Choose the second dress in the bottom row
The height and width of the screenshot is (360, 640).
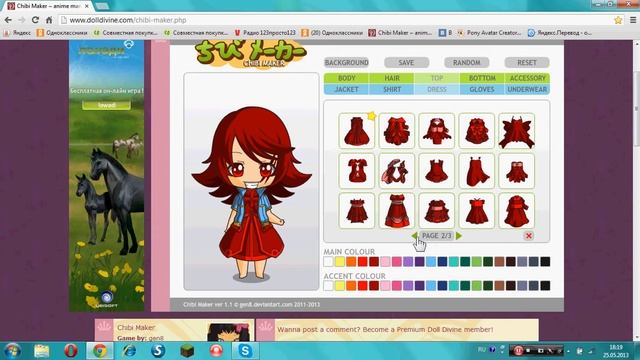[x=397, y=211]
